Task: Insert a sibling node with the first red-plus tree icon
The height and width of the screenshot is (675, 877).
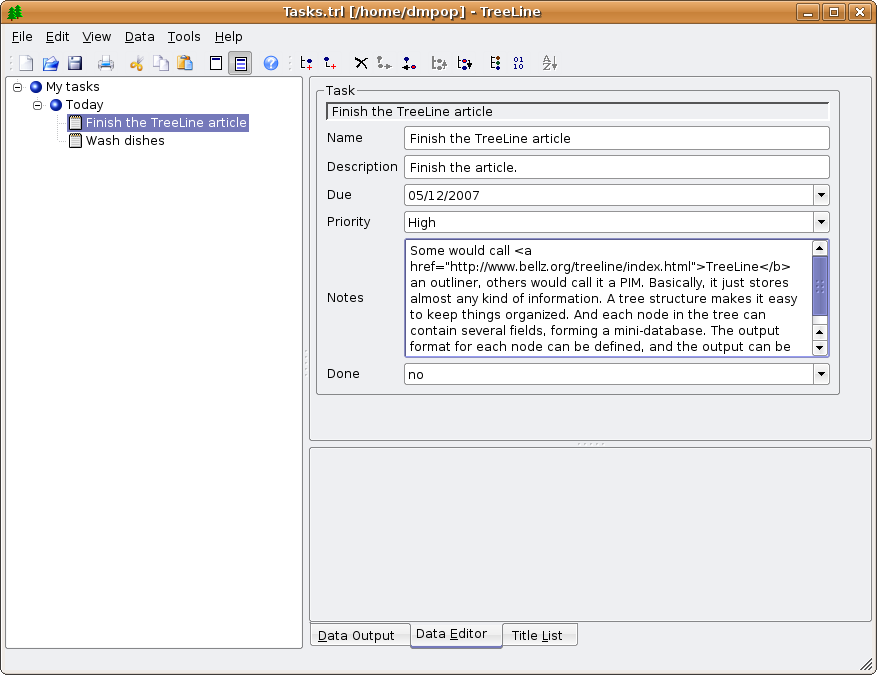Action: pyautogui.click(x=306, y=63)
